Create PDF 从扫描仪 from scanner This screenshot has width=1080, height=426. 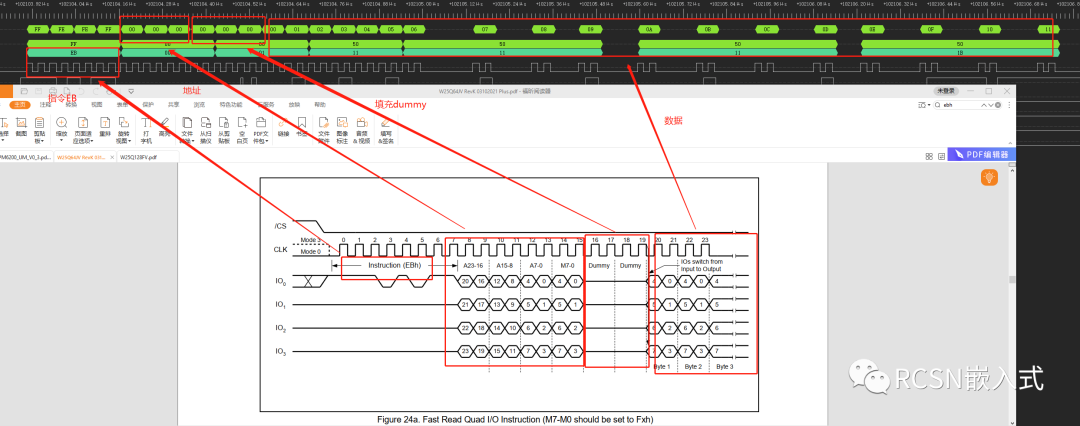(x=206, y=130)
